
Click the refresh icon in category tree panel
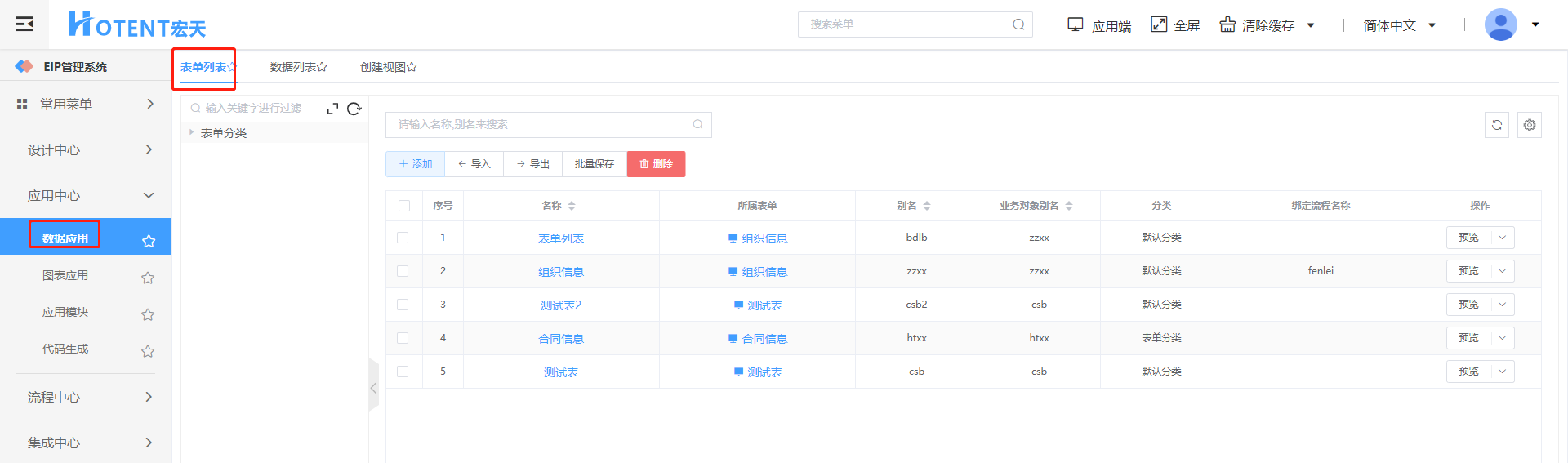354,109
